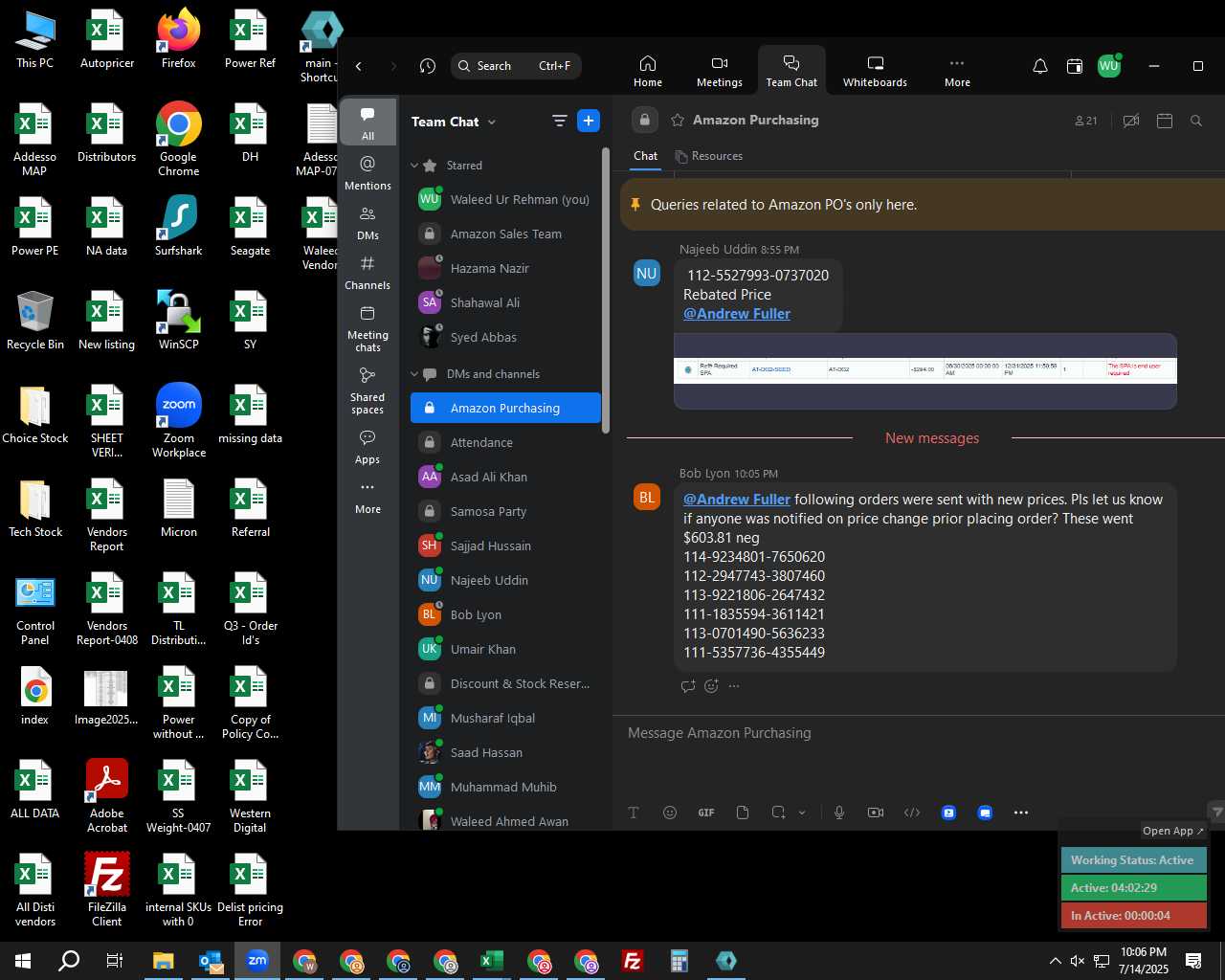Open the screenshot attachment in Najeeb's message
The image size is (1225, 980).
tap(925, 371)
